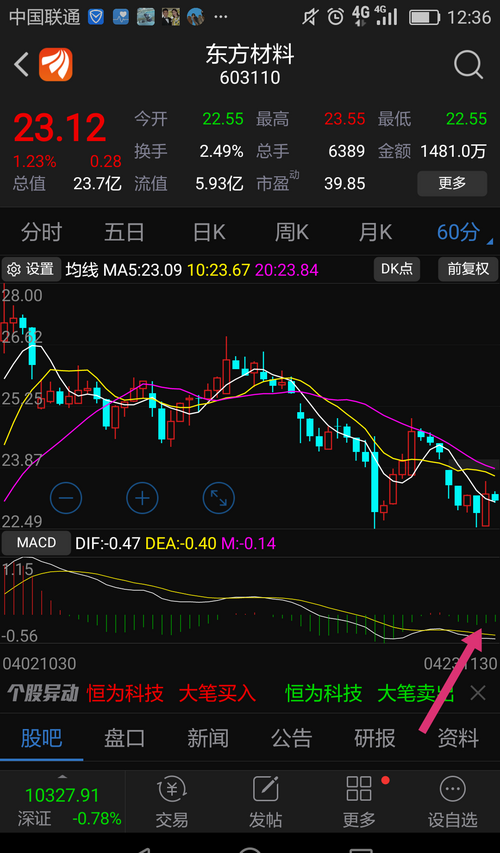The image size is (500, 853).
Task: Open the 研报 research reports tab
Action: tap(375, 739)
